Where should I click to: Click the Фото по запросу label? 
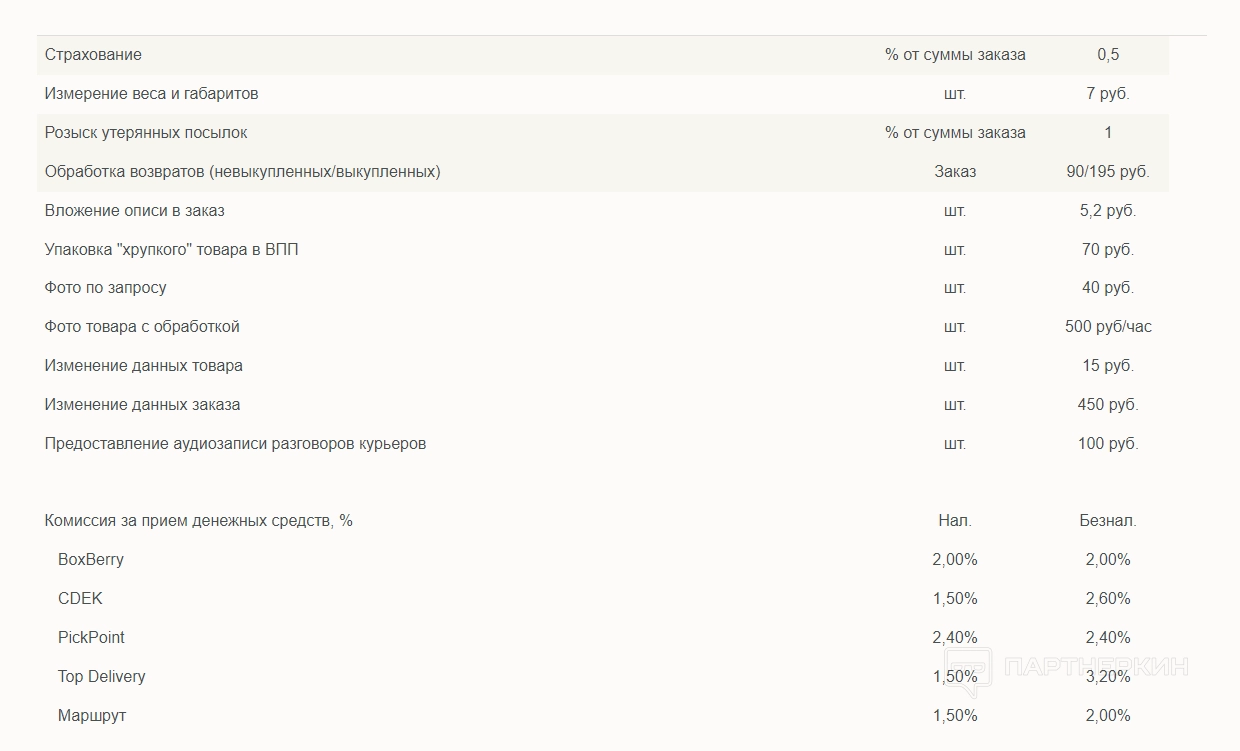point(105,288)
